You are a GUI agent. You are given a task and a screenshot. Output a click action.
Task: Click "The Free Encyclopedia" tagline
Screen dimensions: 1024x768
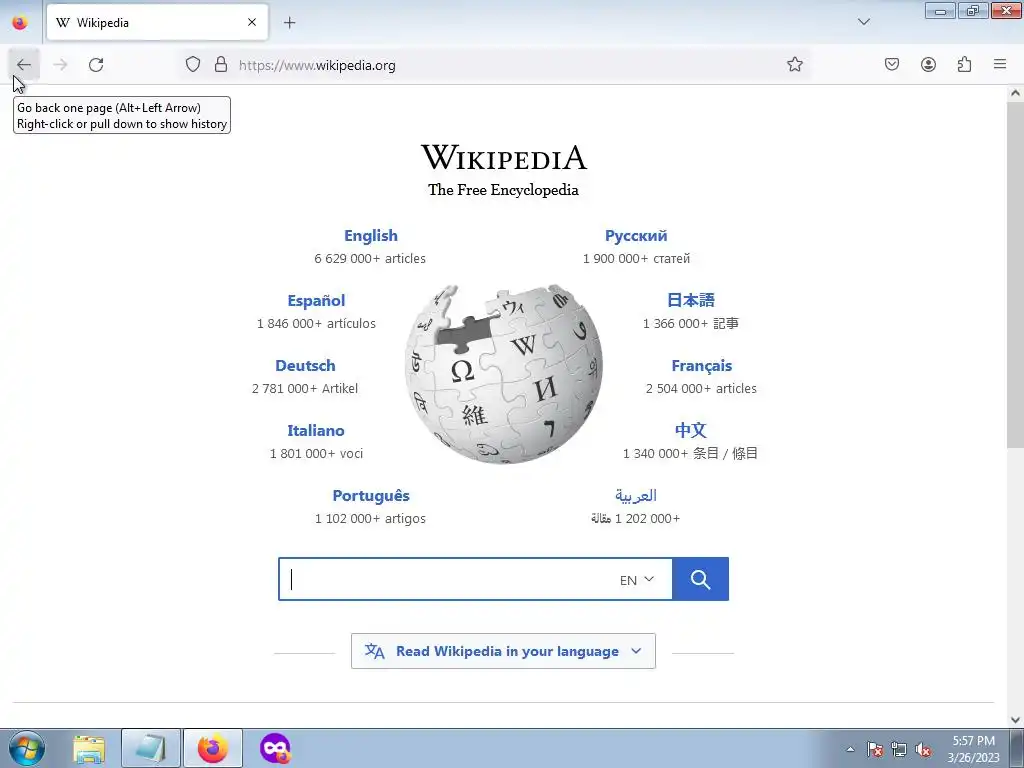[504, 190]
